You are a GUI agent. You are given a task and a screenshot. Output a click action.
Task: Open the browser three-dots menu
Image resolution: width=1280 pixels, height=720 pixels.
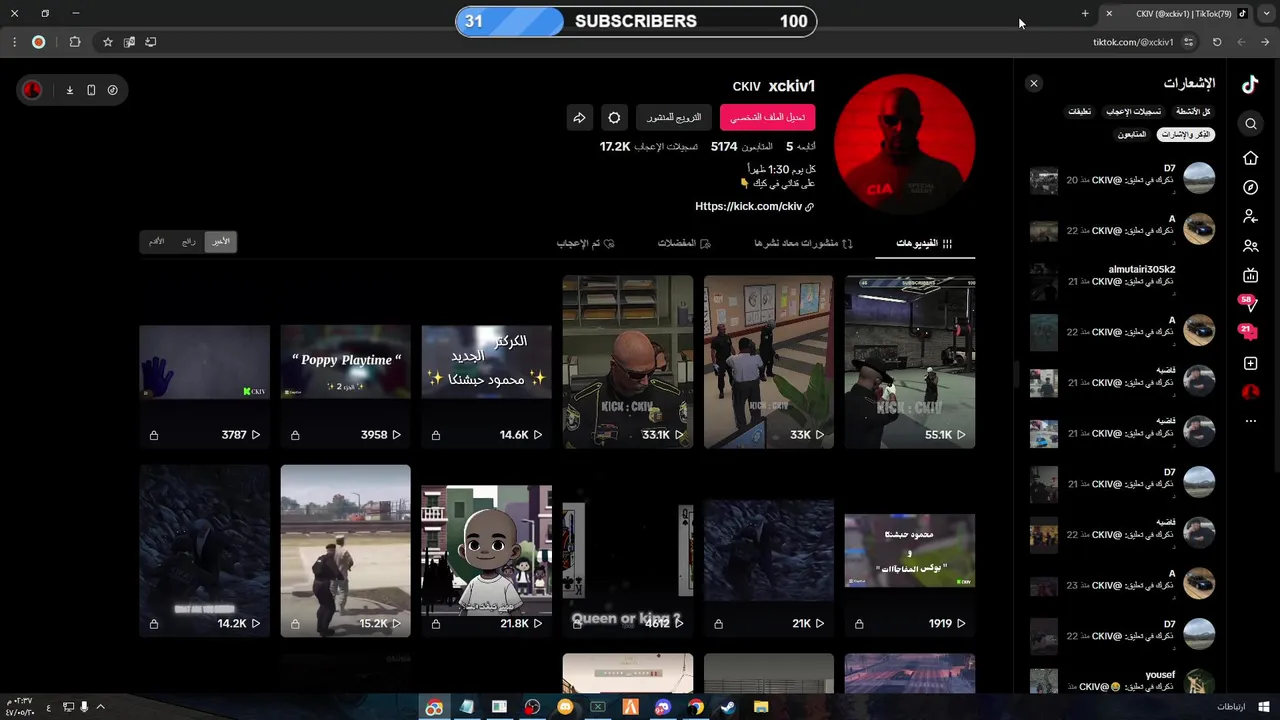[x=14, y=42]
